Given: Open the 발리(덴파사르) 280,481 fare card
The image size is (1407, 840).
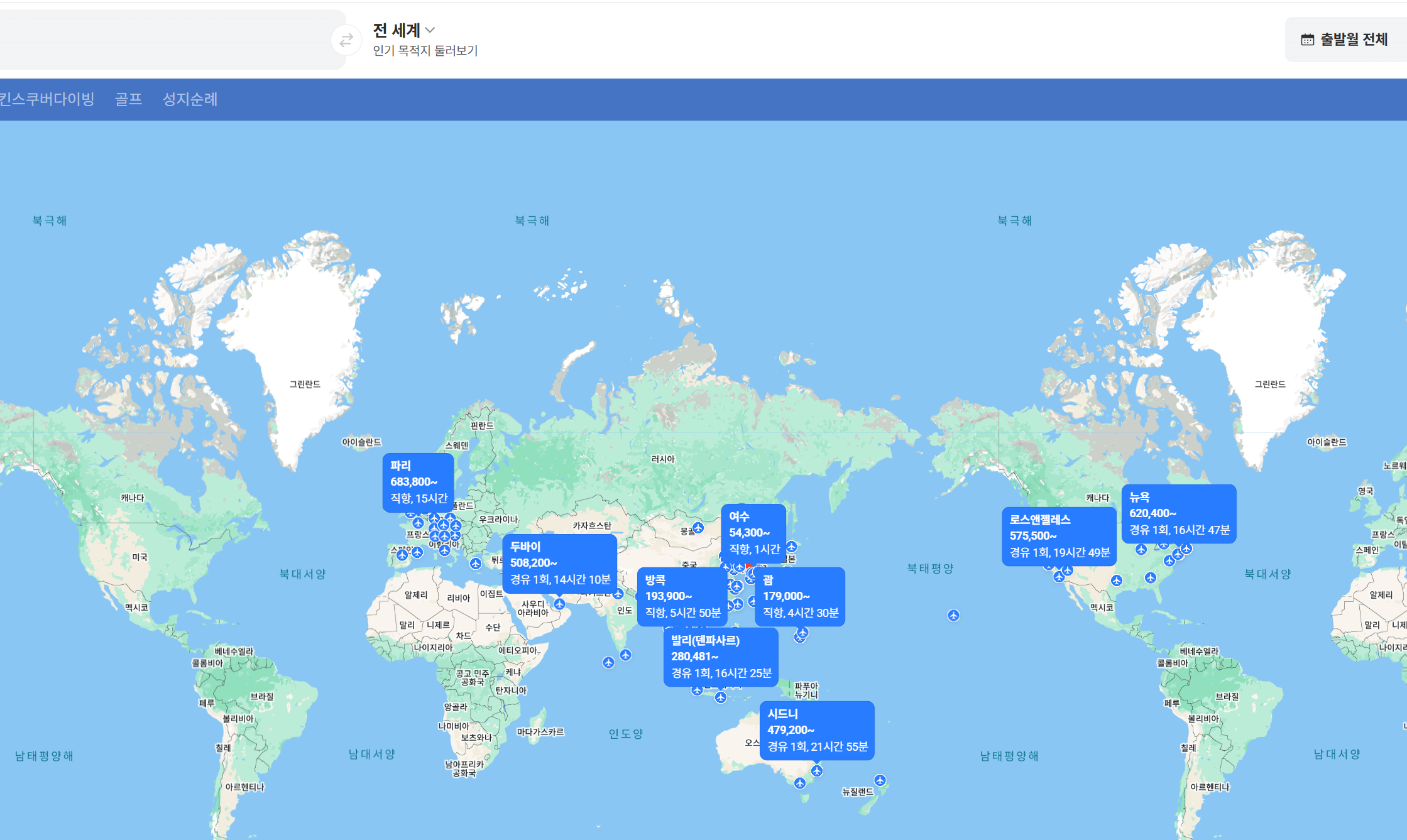Looking at the screenshot, I should pyautogui.click(x=720, y=657).
